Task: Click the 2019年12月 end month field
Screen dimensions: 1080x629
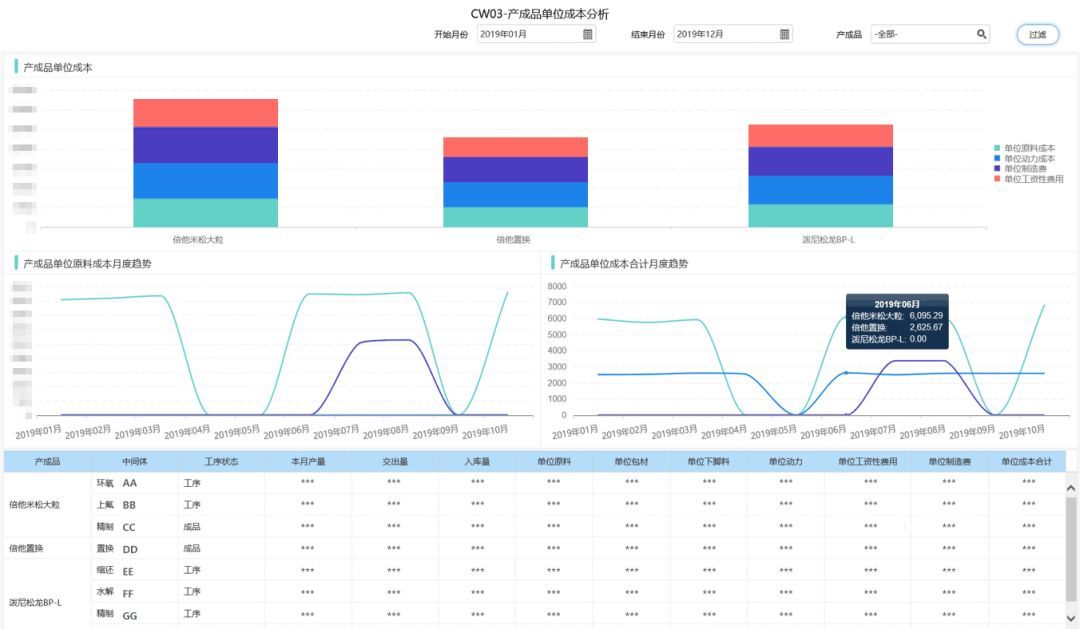Action: click(x=733, y=34)
